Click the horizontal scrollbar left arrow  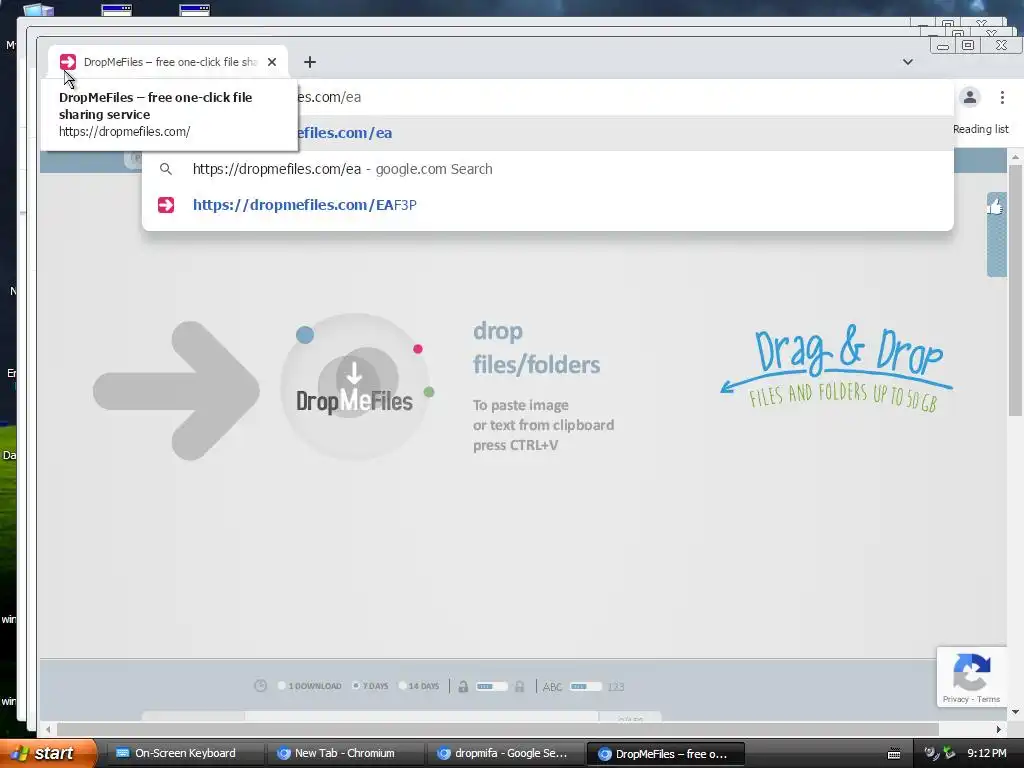coord(48,729)
